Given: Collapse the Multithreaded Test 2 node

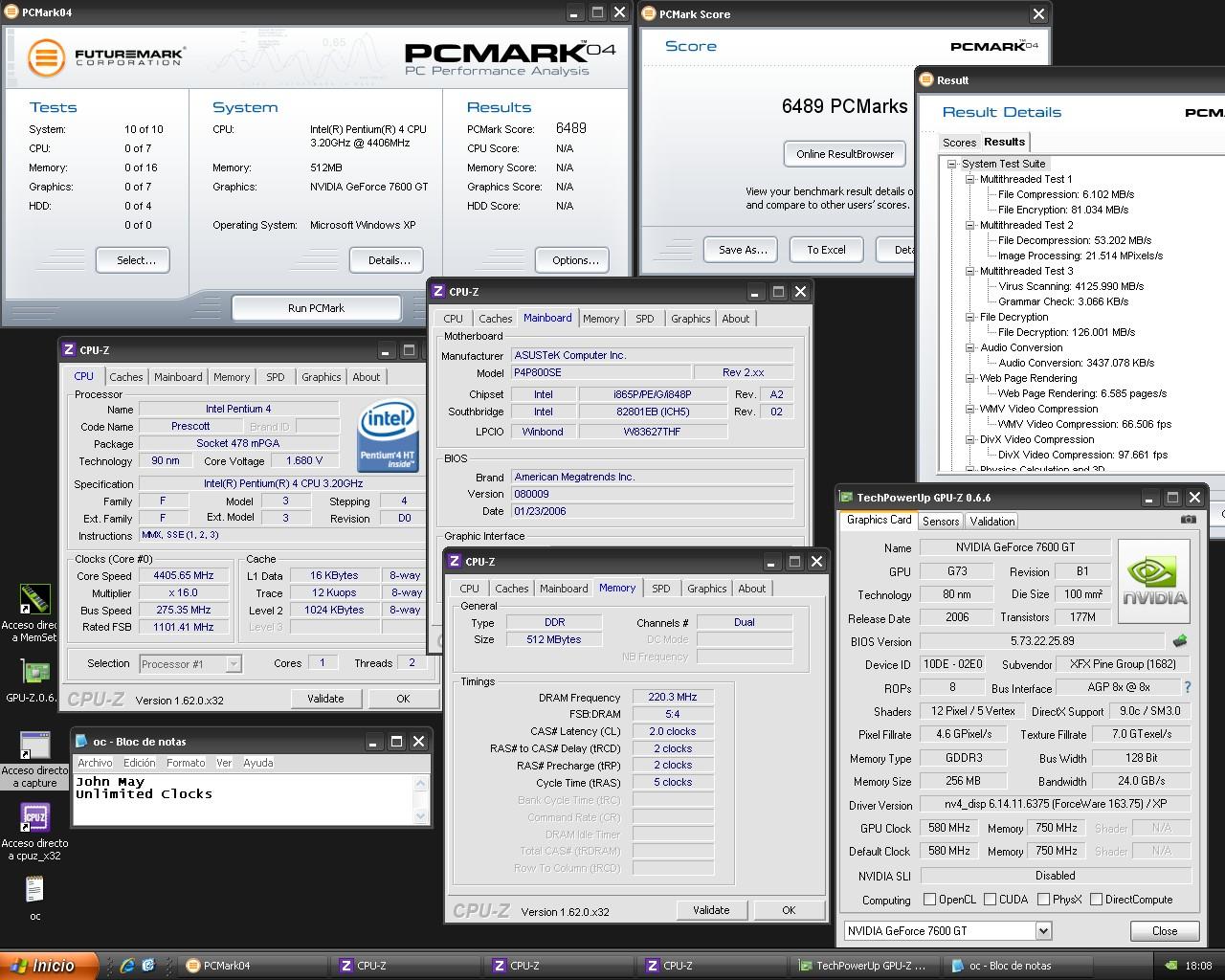Looking at the screenshot, I should click(x=970, y=225).
